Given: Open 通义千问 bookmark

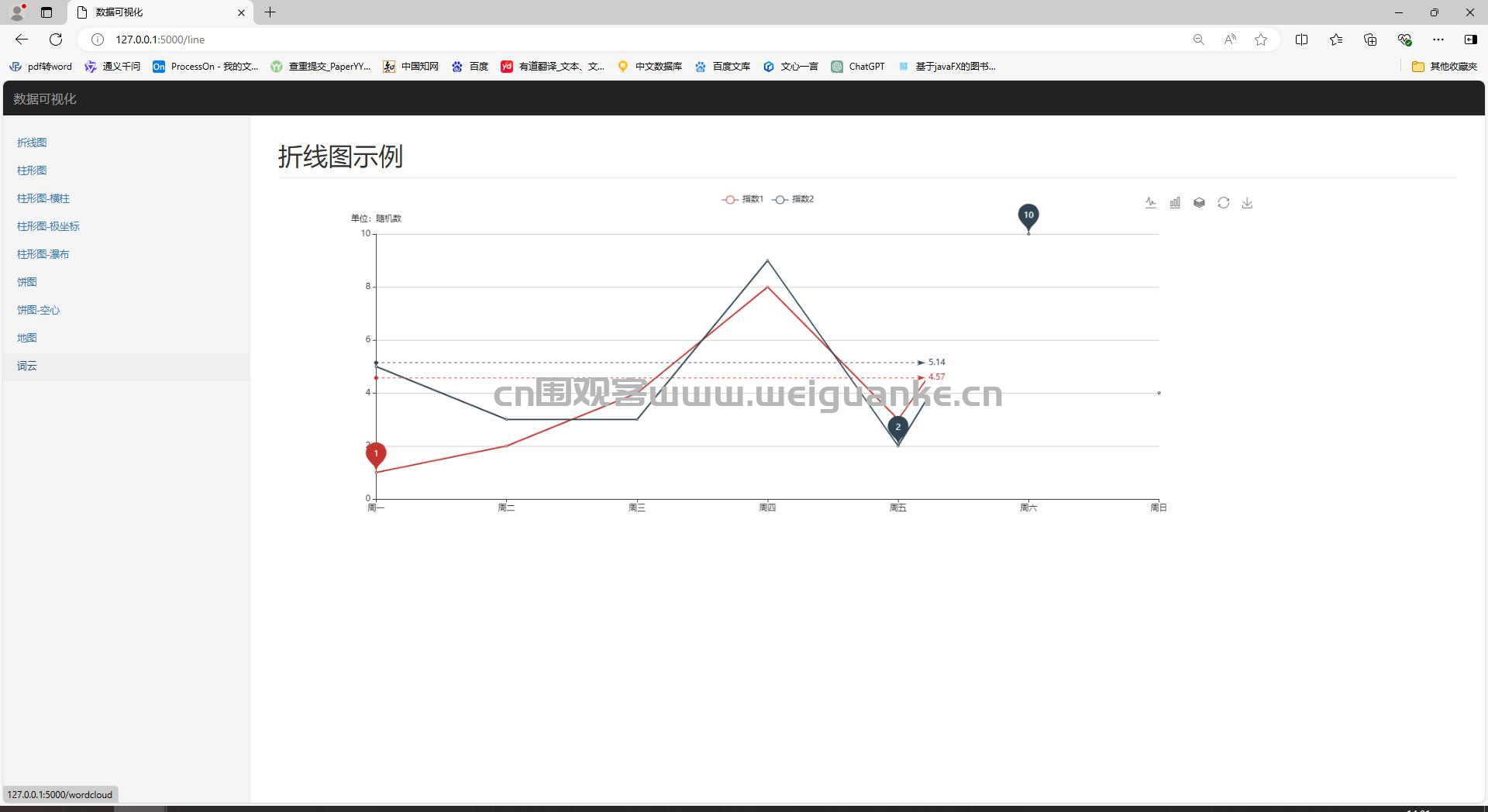Looking at the screenshot, I should 113,67.
